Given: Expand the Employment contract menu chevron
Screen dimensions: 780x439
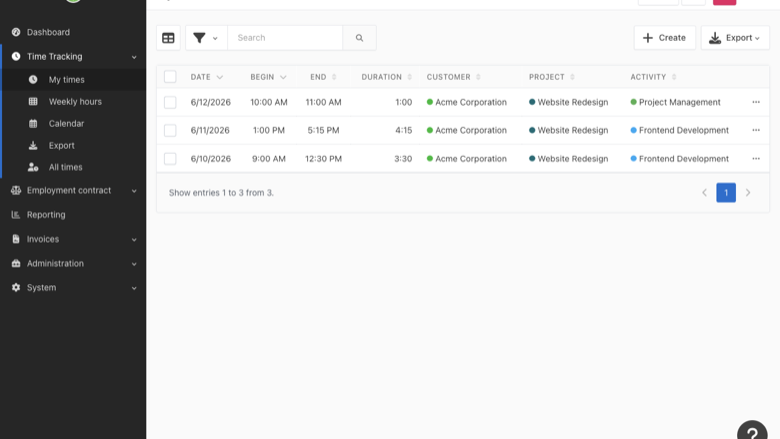Looking at the screenshot, I should (134, 191).
